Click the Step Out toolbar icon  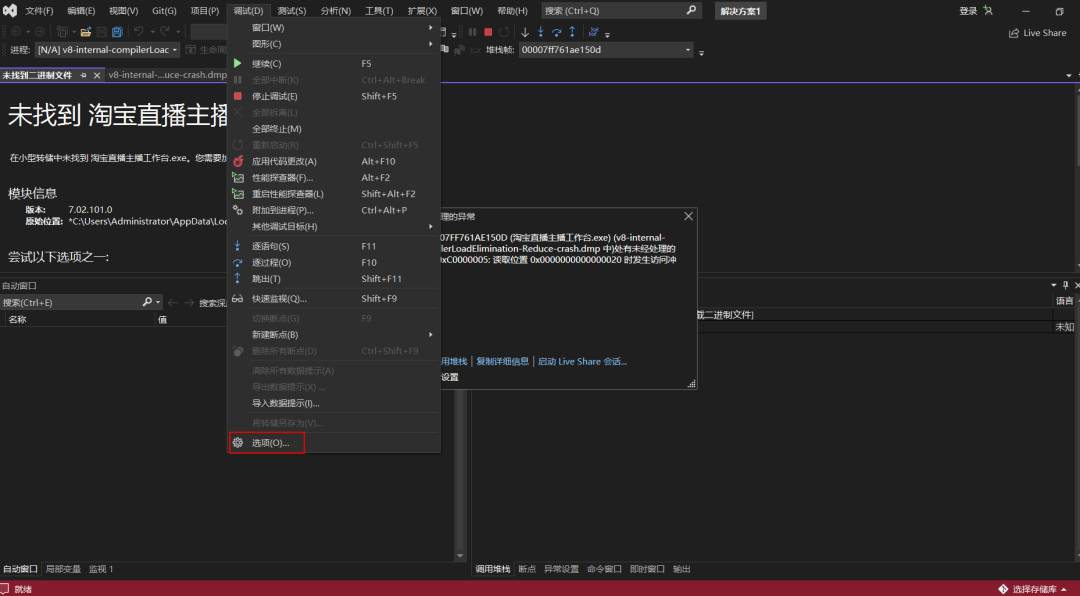(x=572, y=32)
